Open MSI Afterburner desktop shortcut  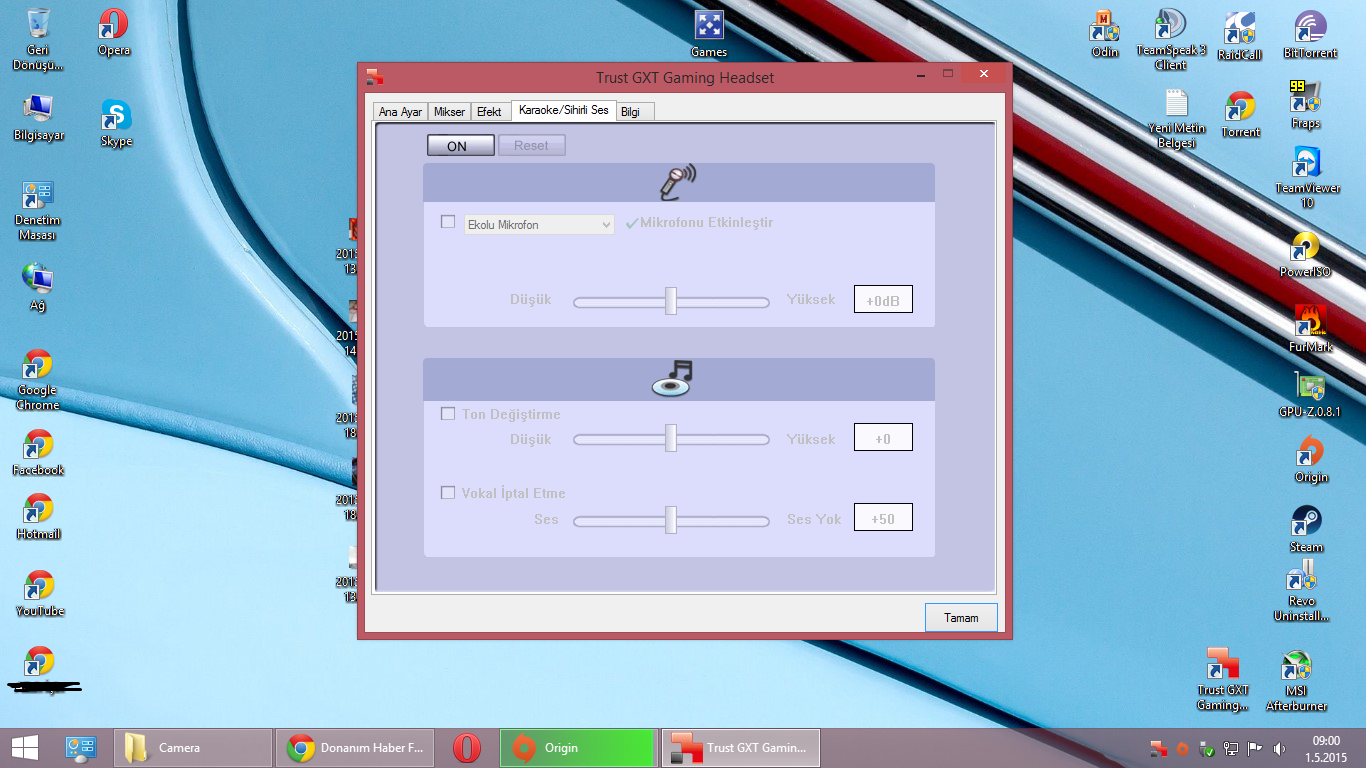pos(1297,681)
